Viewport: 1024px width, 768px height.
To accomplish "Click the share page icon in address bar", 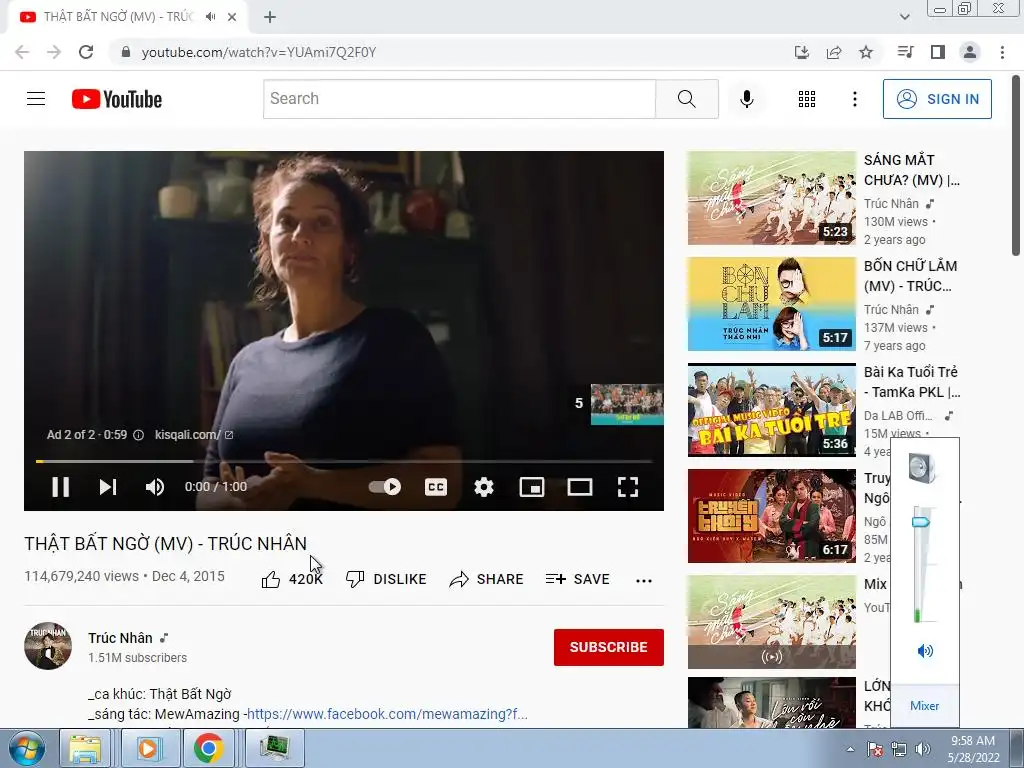I will tap(834, 52).
